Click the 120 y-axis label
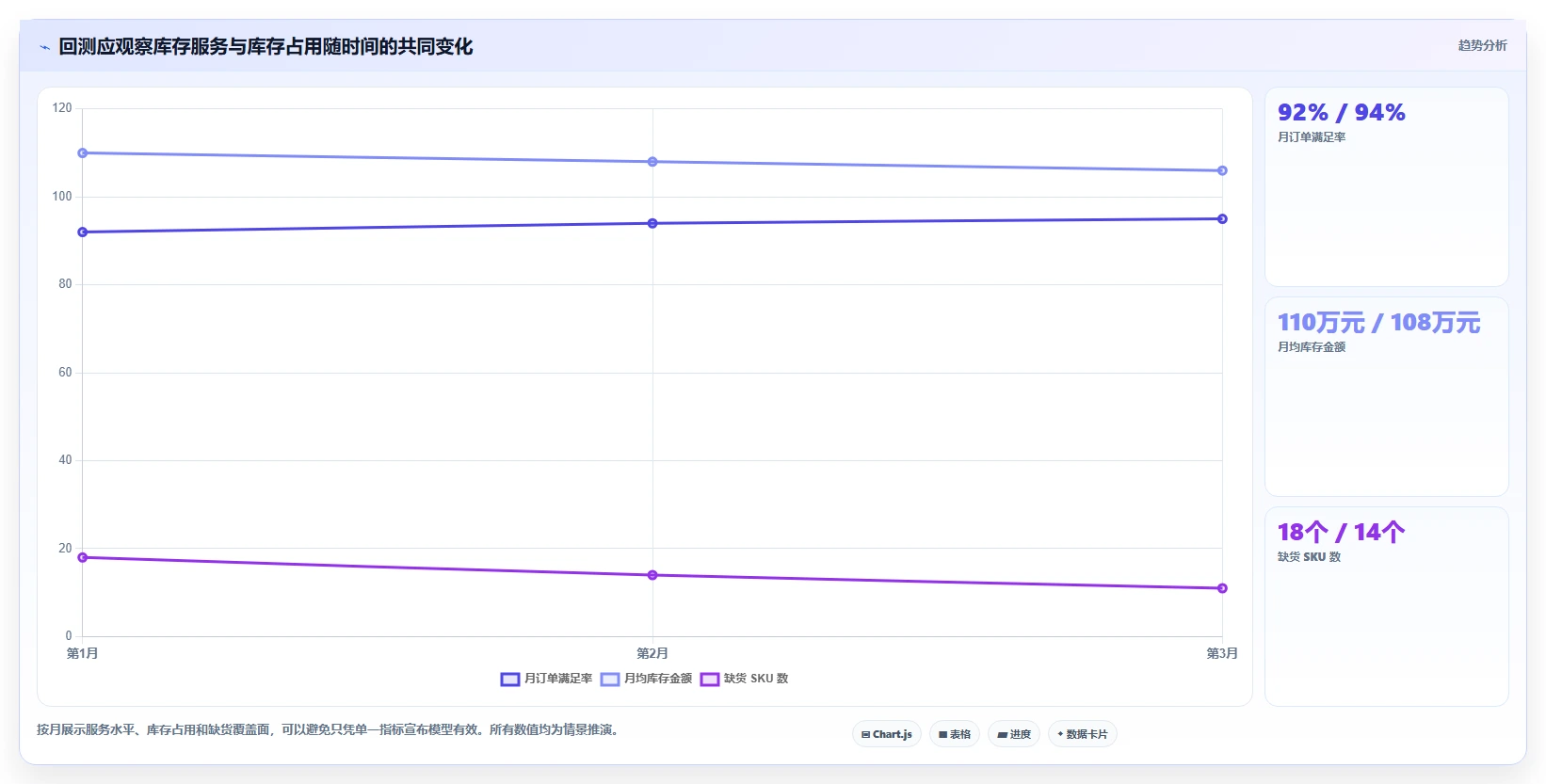The image size is (1546, 784). point(62,108)
